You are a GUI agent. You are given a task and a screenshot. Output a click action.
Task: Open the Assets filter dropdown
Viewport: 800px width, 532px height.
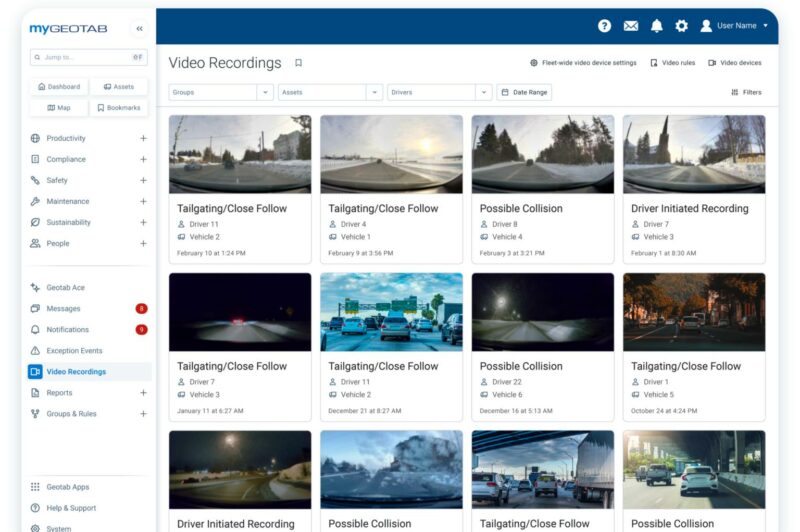click(330, 92)
